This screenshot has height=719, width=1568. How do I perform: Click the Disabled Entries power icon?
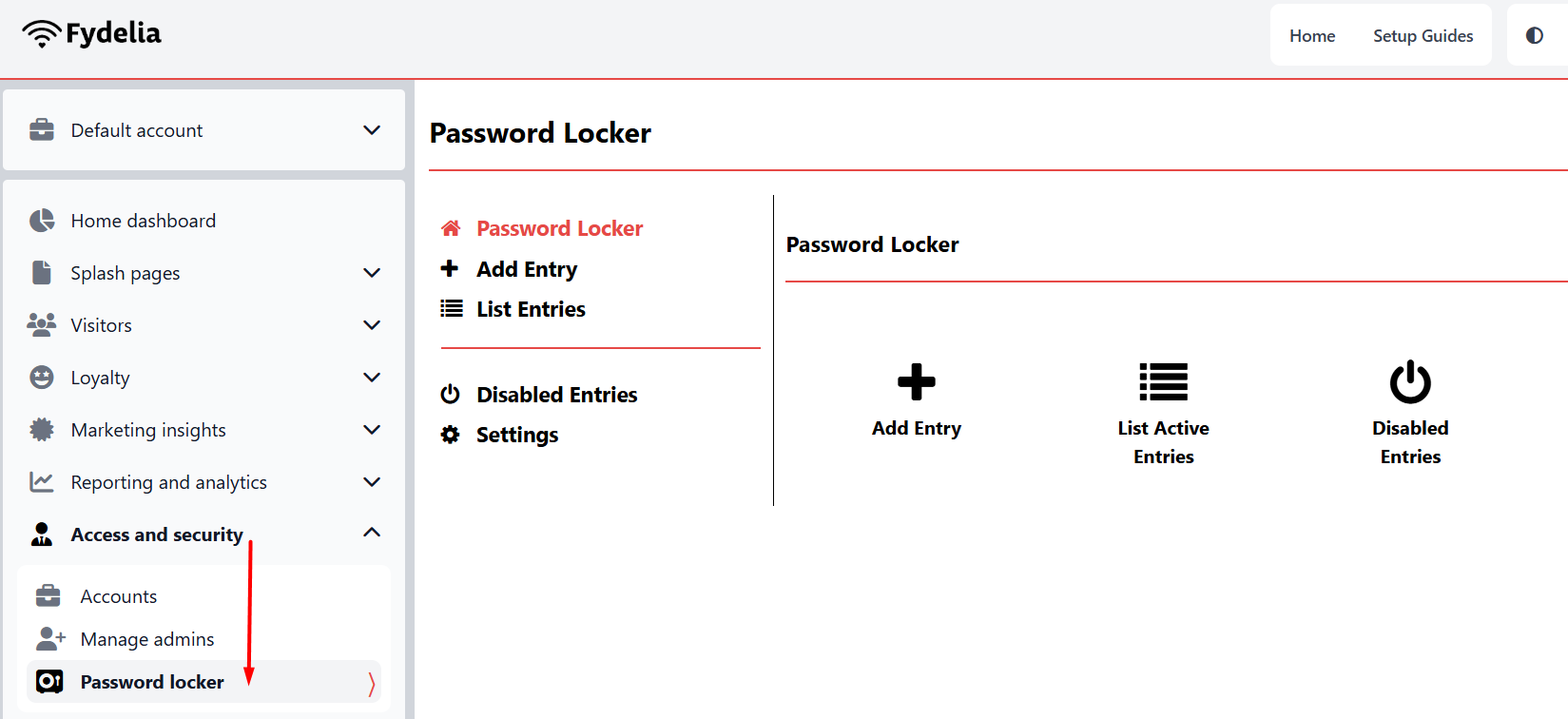tap(1410, 381)
